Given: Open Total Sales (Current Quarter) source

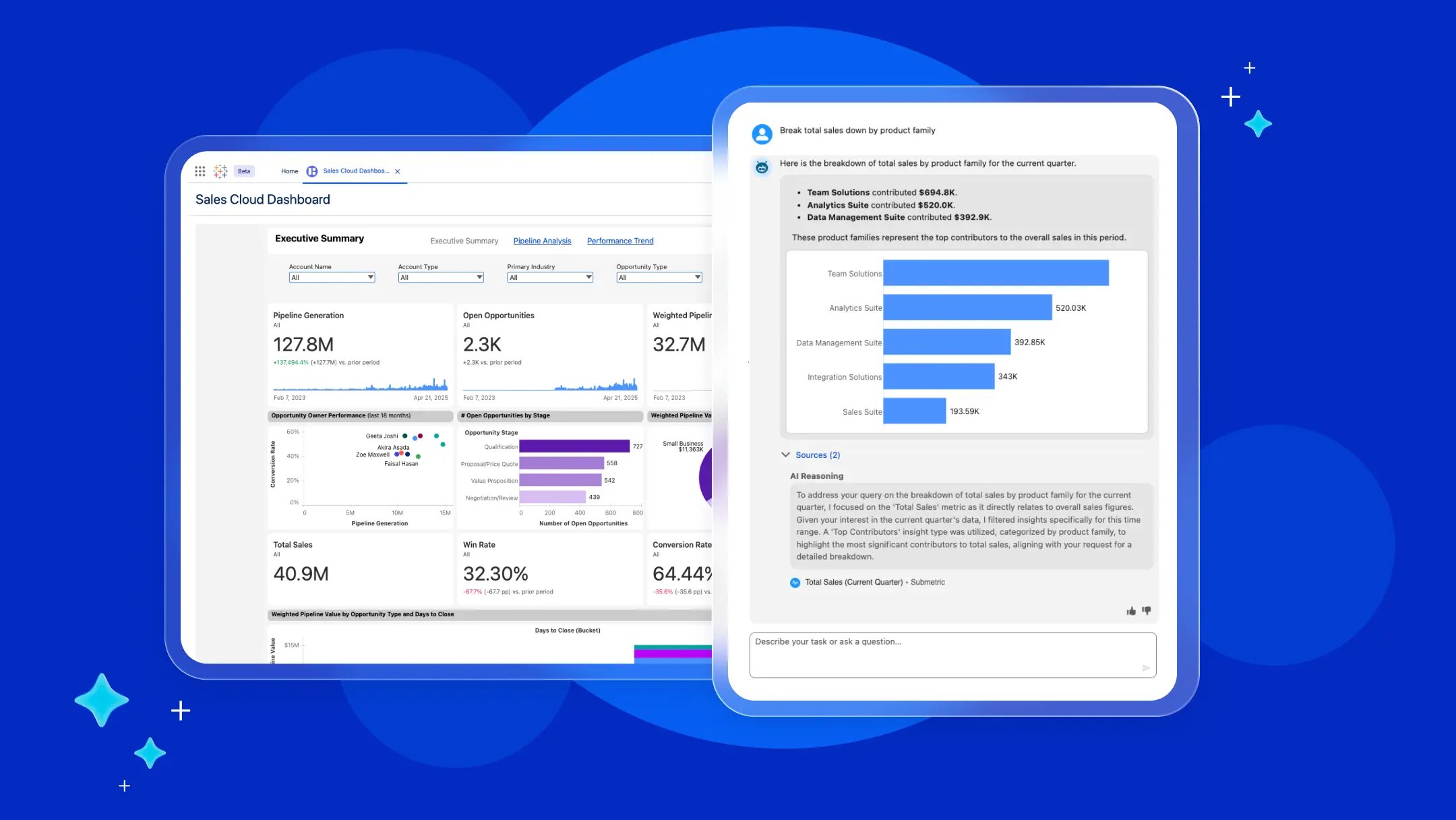Looking at the screenshot, I should [853, 582].
